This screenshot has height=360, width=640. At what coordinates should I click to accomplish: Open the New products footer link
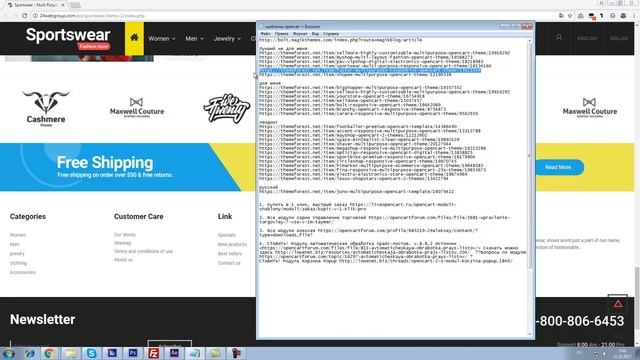click(x=232, y=244)
